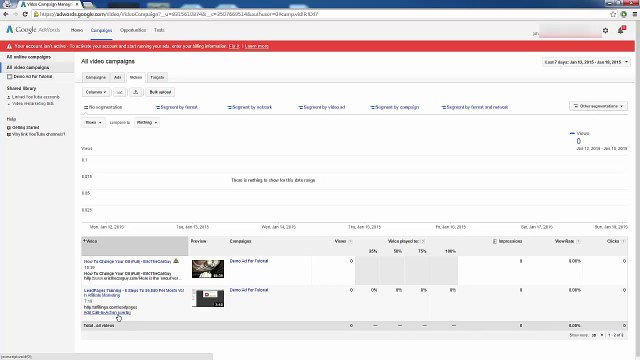
Task: Open the Other segmentations dropdown
Action: click(598, 106)
